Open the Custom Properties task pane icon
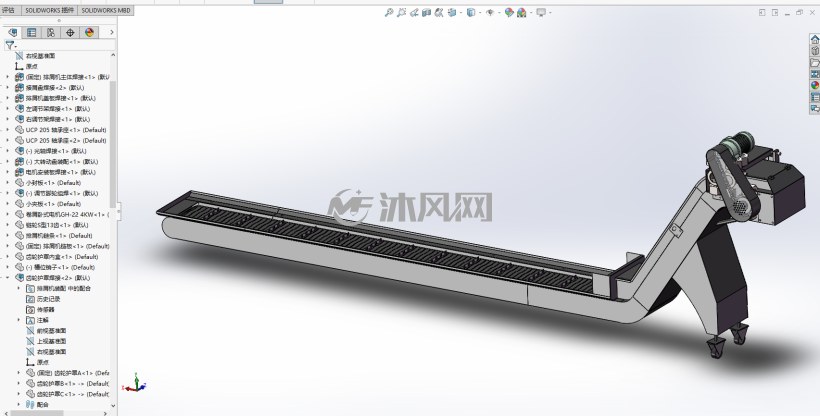 point(815,97)
